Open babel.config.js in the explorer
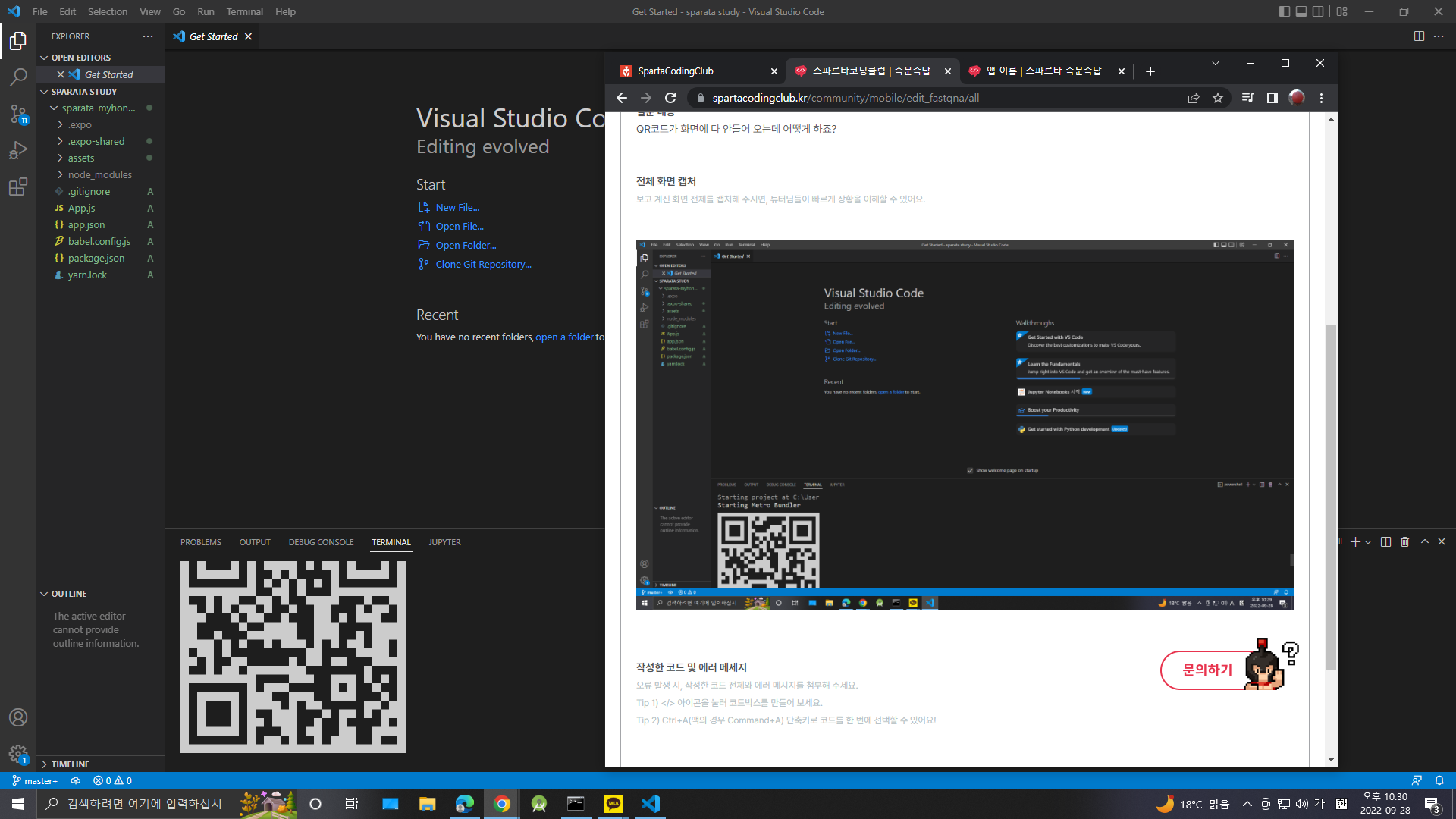Image resolution: width=1456 pixels, height=819 pixels. coord(101,242)
